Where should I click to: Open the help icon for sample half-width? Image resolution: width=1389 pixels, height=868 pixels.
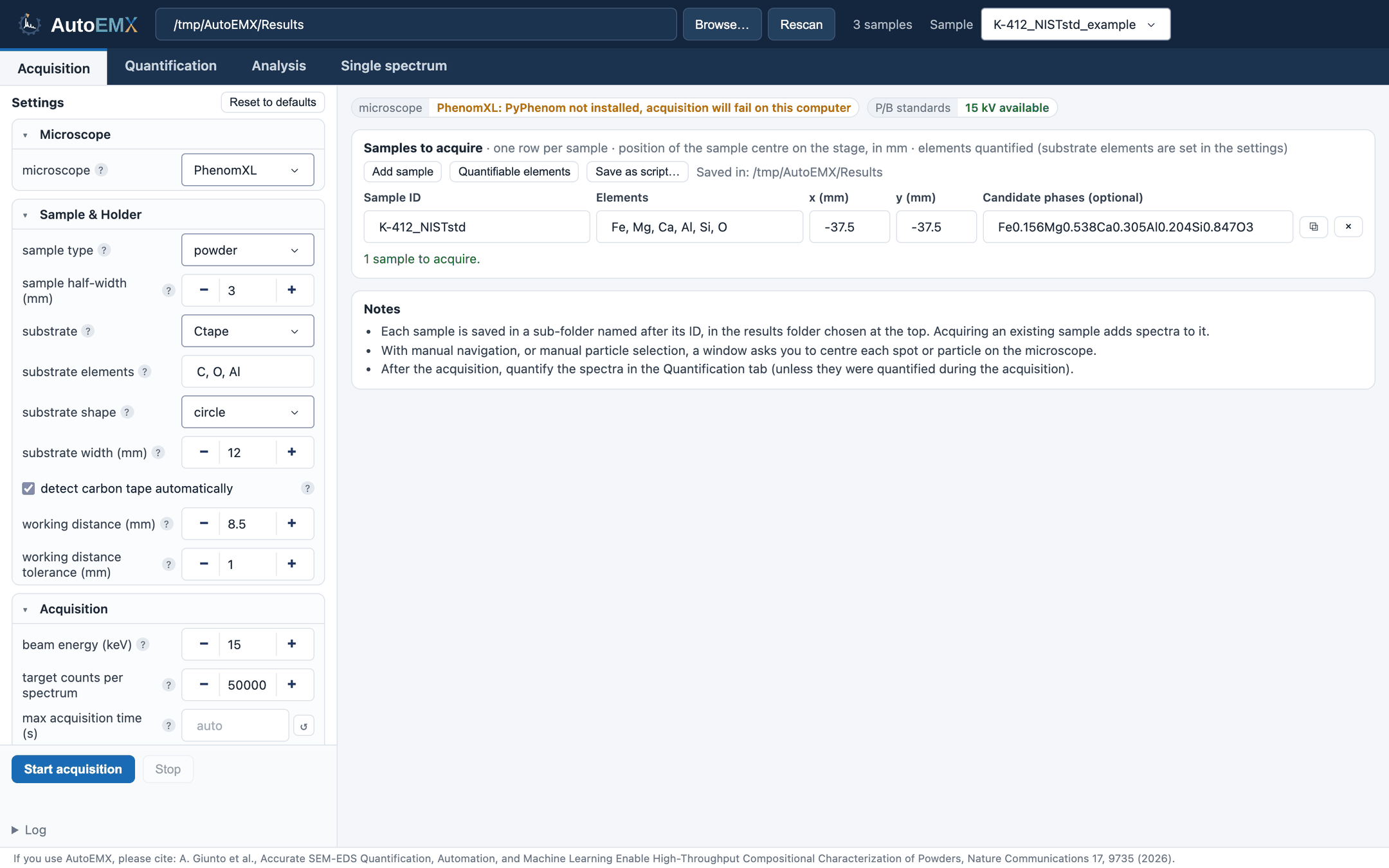168,291
